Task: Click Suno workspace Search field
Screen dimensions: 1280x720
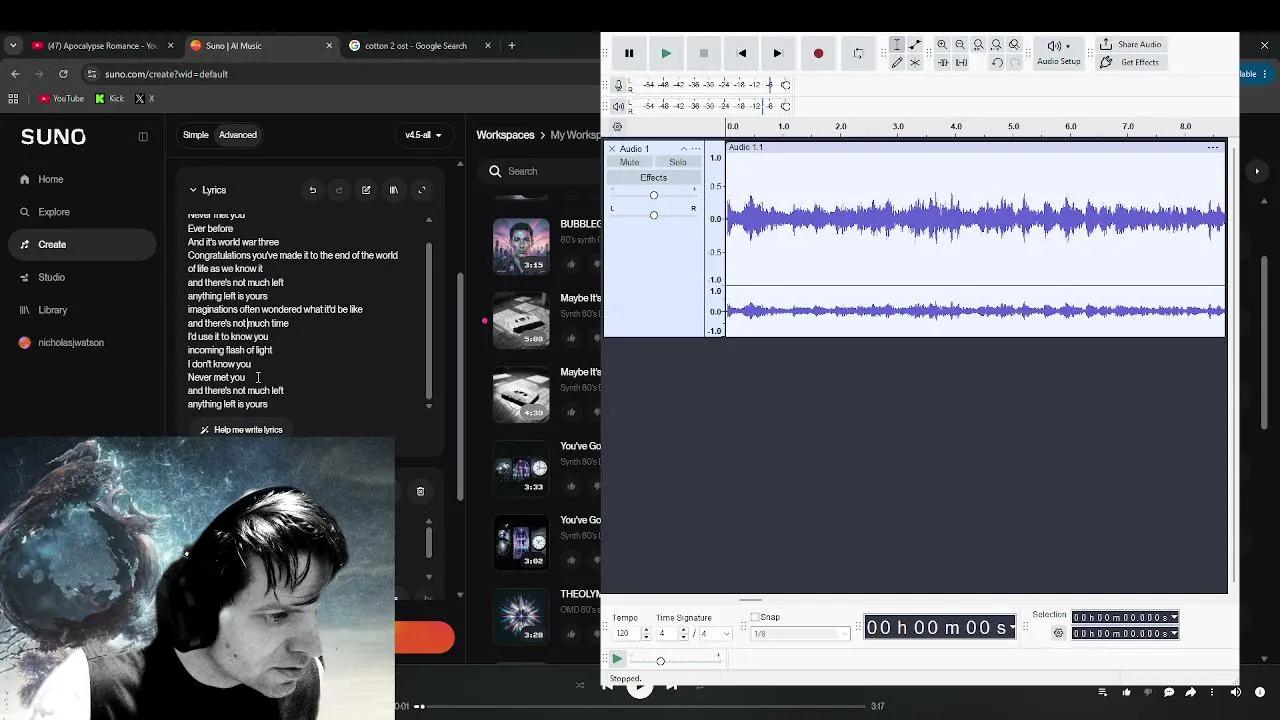Action: (540, 171)
